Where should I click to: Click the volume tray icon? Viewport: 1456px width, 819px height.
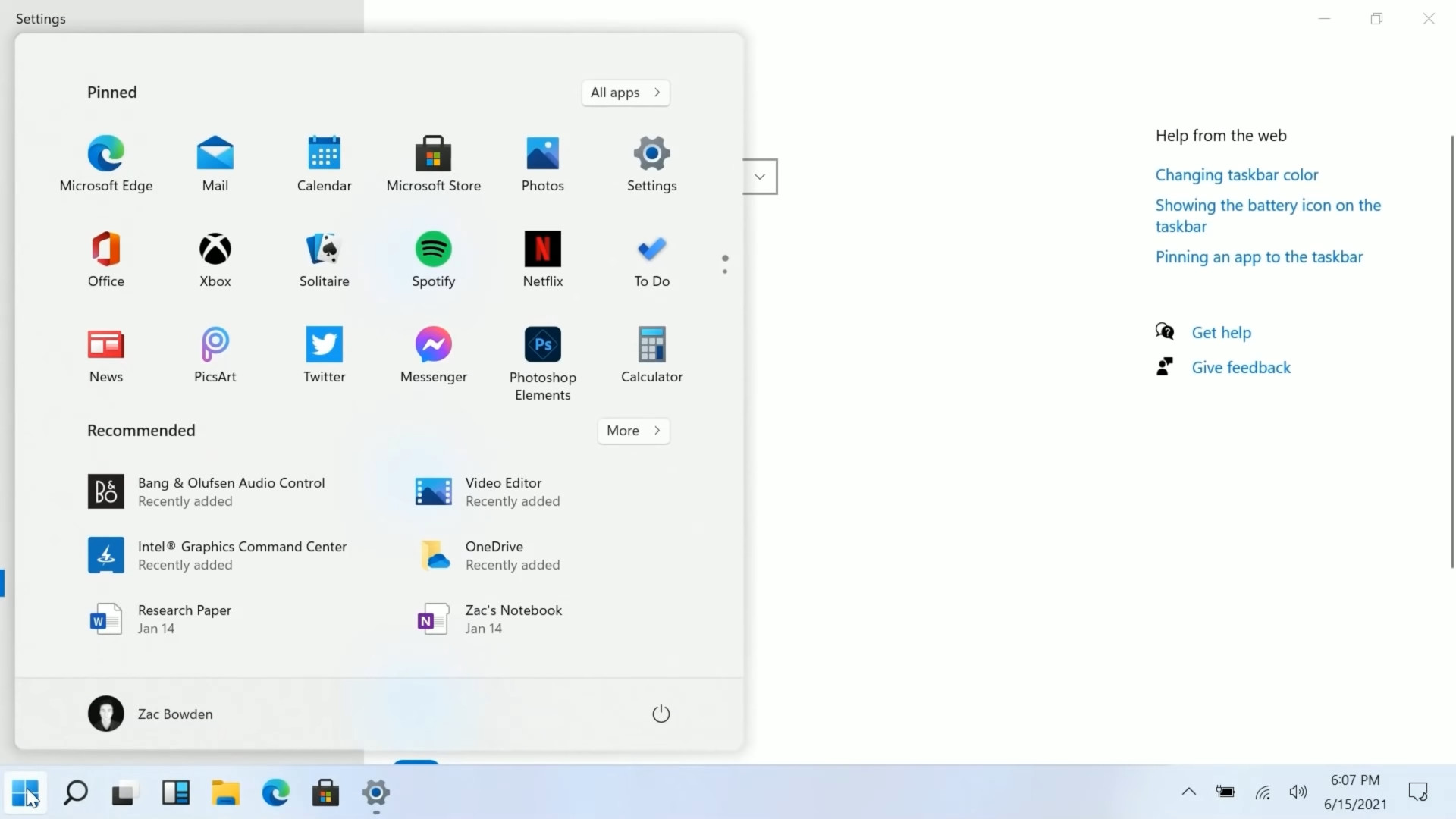(x=1298, y=792)
